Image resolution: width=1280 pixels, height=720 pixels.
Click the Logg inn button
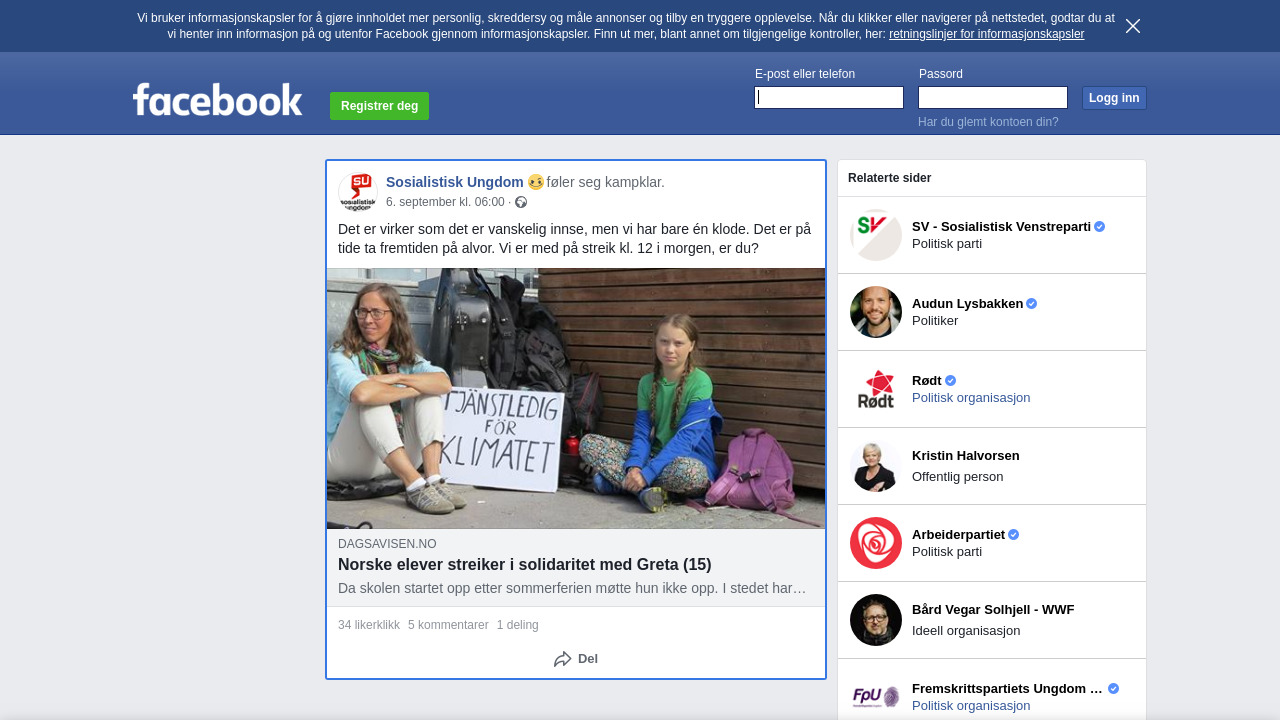(1114, 98)
